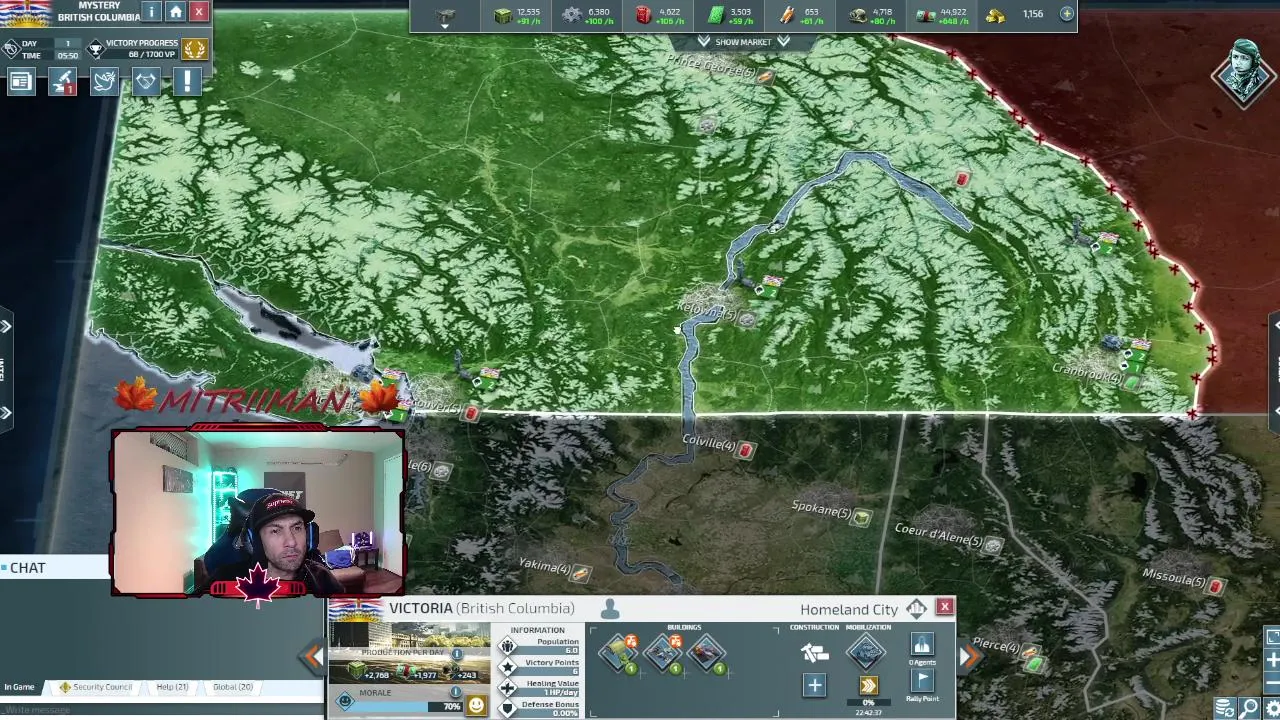This screenshot has width=1280, height=720.
Task: Switch to the Global chat tab
Action: click(x=232, y=687)
